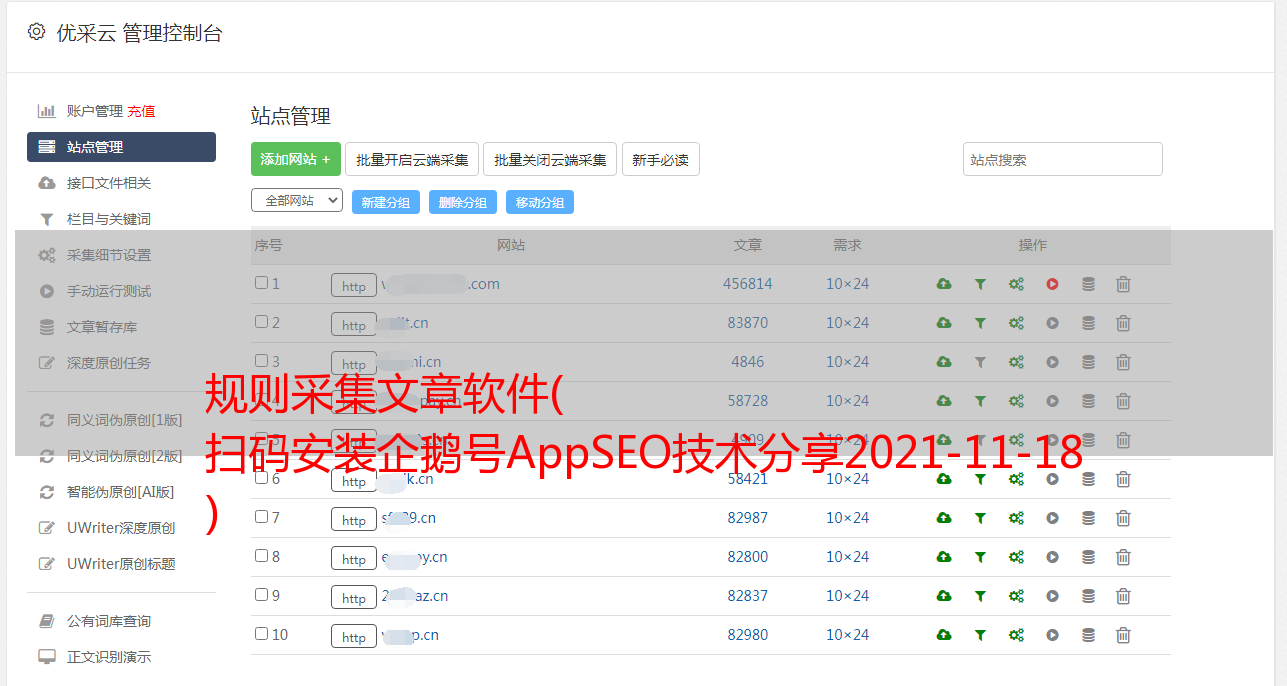The width and height of the screenshot is (1287, 686).
Task: Tick the checkbox for site row 1
Action: [x=261, y=283]
